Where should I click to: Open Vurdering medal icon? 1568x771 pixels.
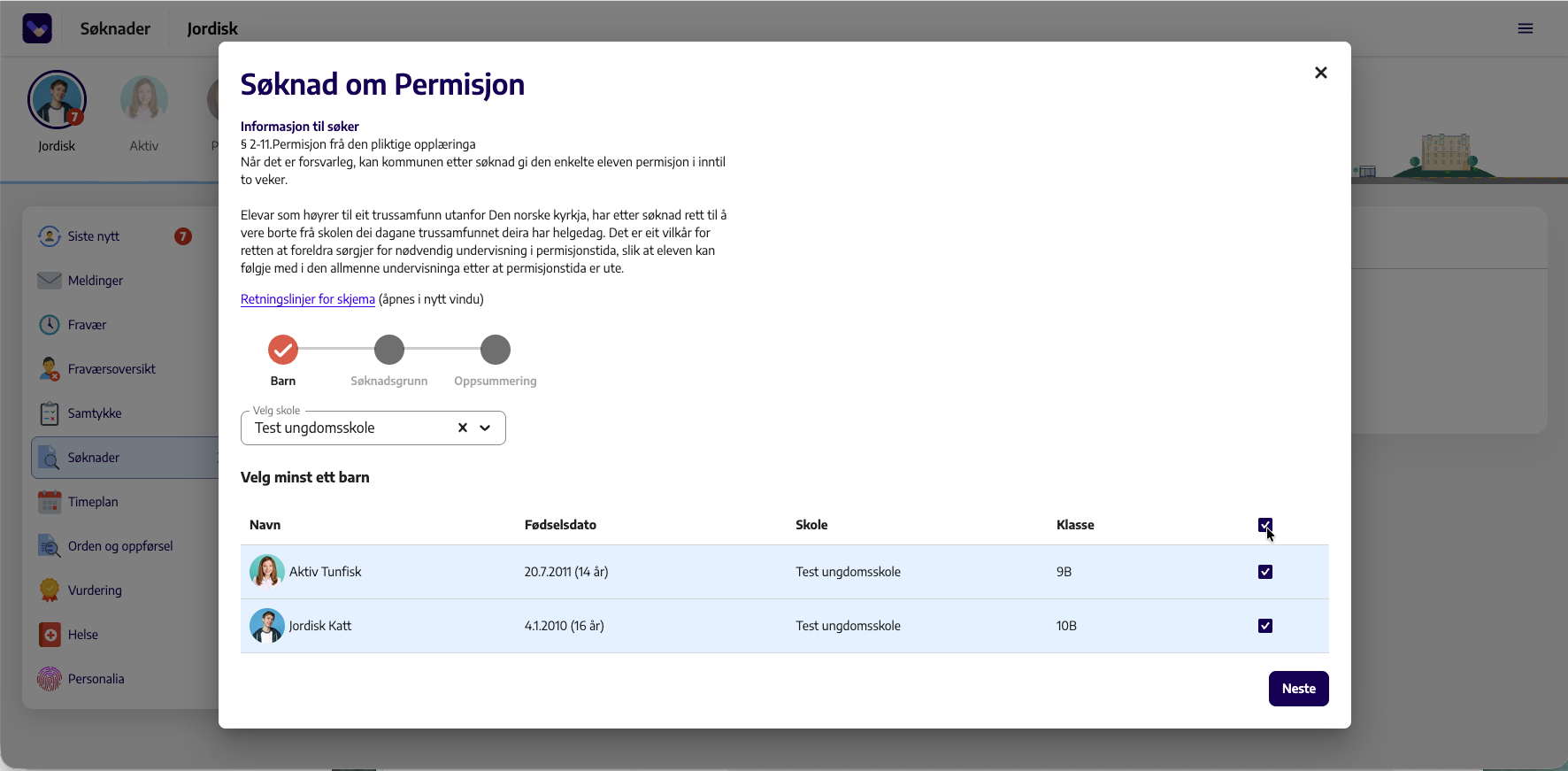point(50,590)
